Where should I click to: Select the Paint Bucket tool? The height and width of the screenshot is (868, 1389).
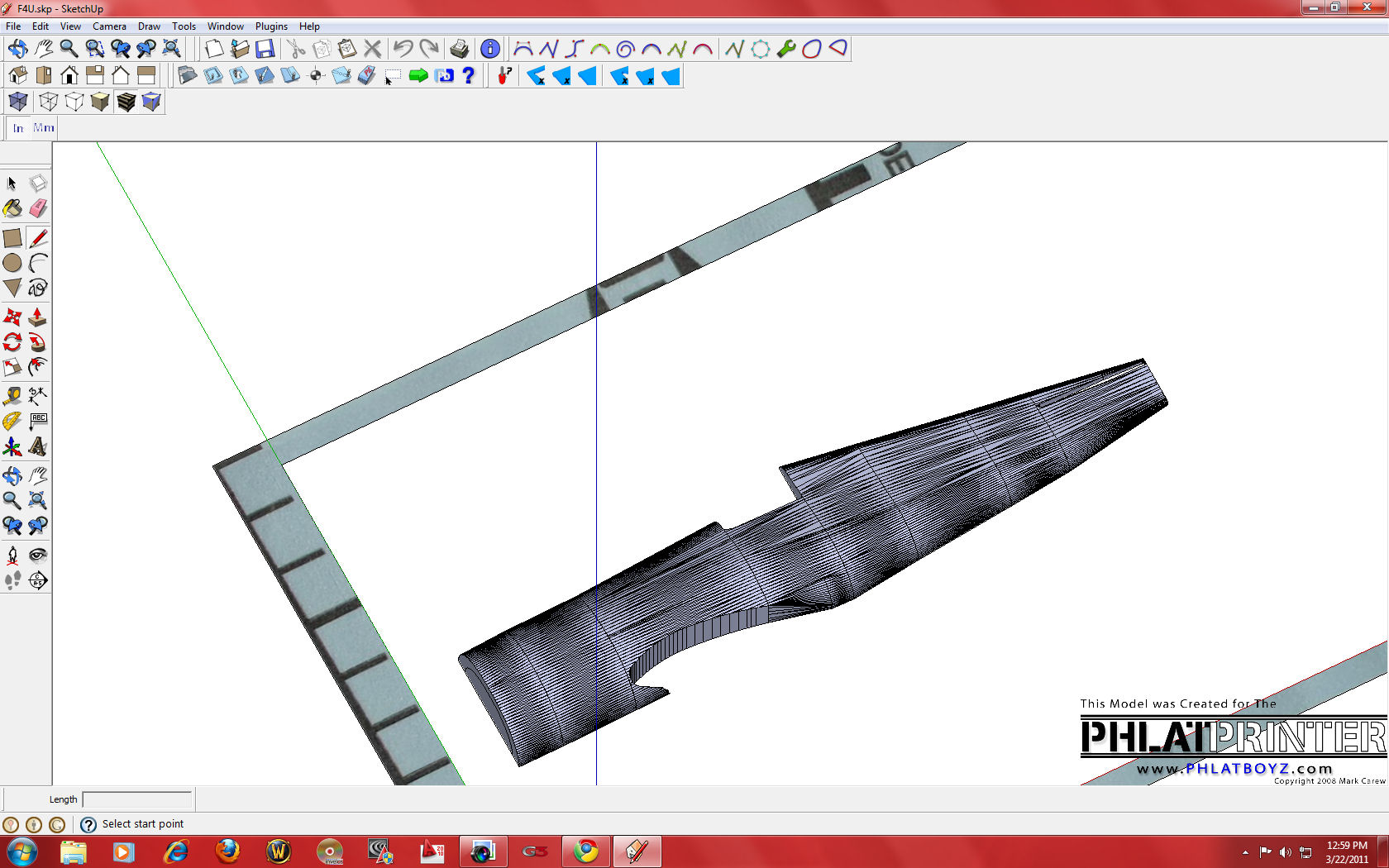click(x=12, y=208)
